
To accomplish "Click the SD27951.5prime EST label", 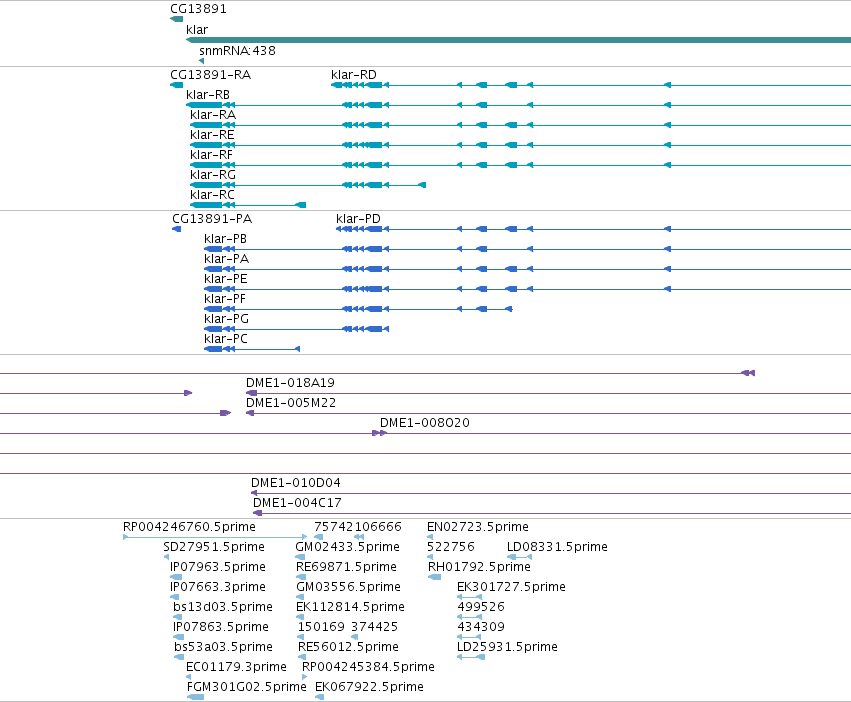I will click(214, 547).
